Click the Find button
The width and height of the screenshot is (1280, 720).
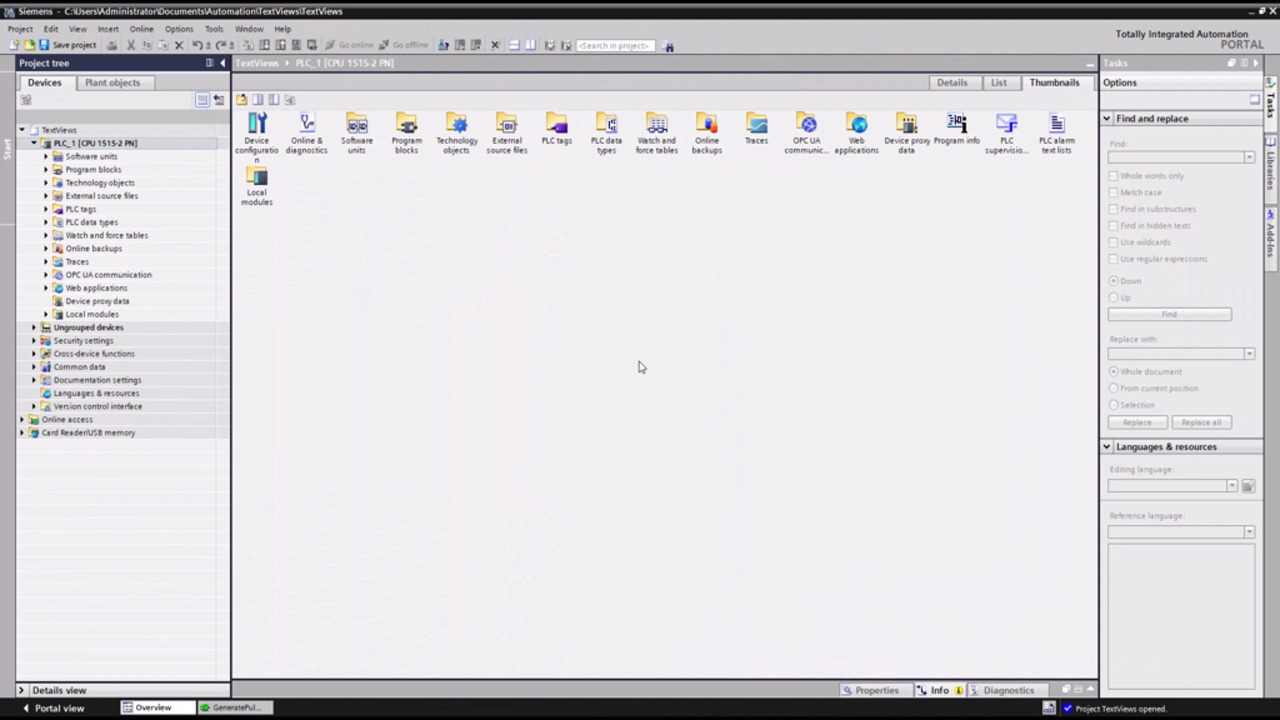coord(1169,314)
